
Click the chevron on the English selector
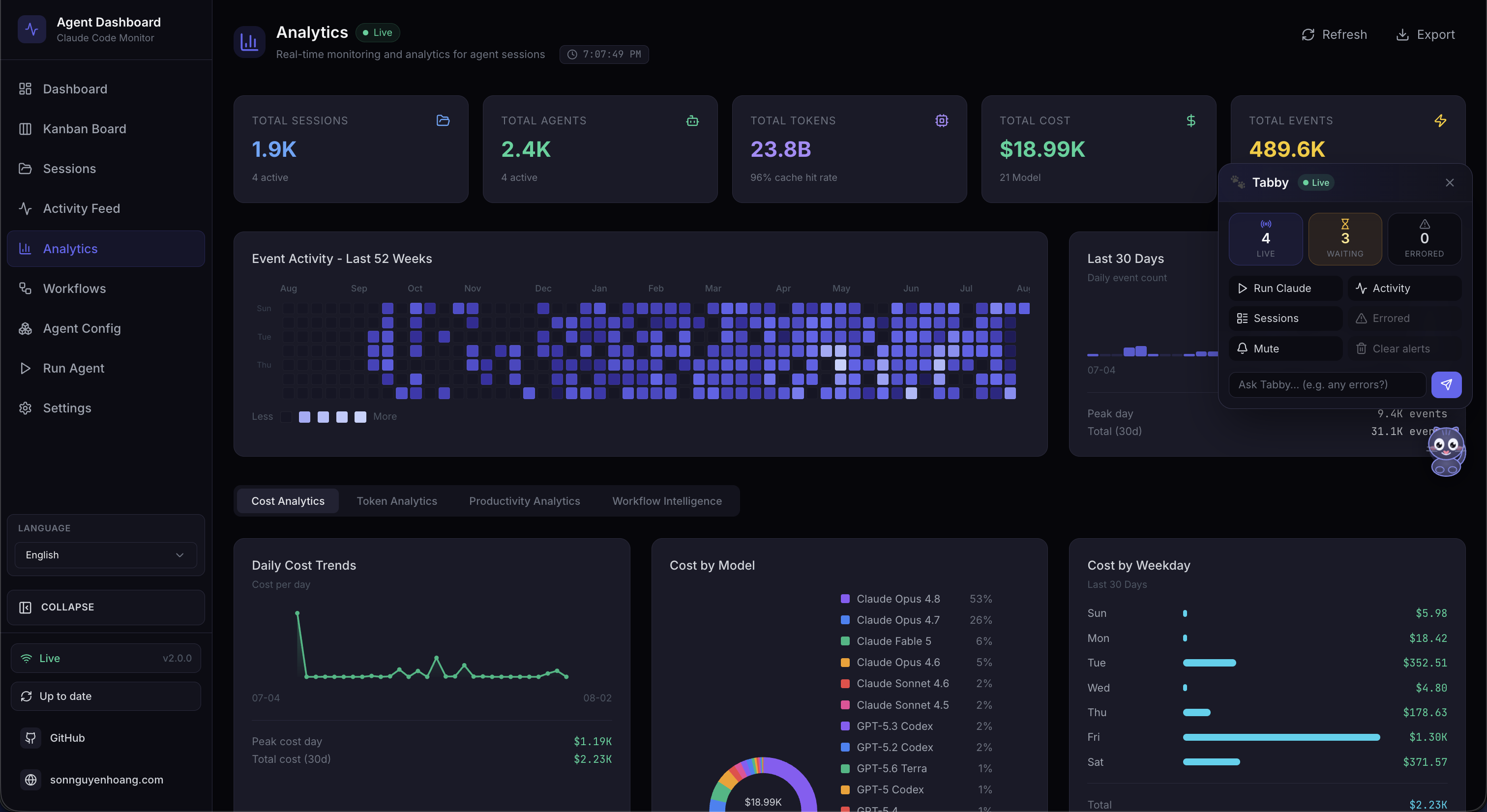pos(179,555)
